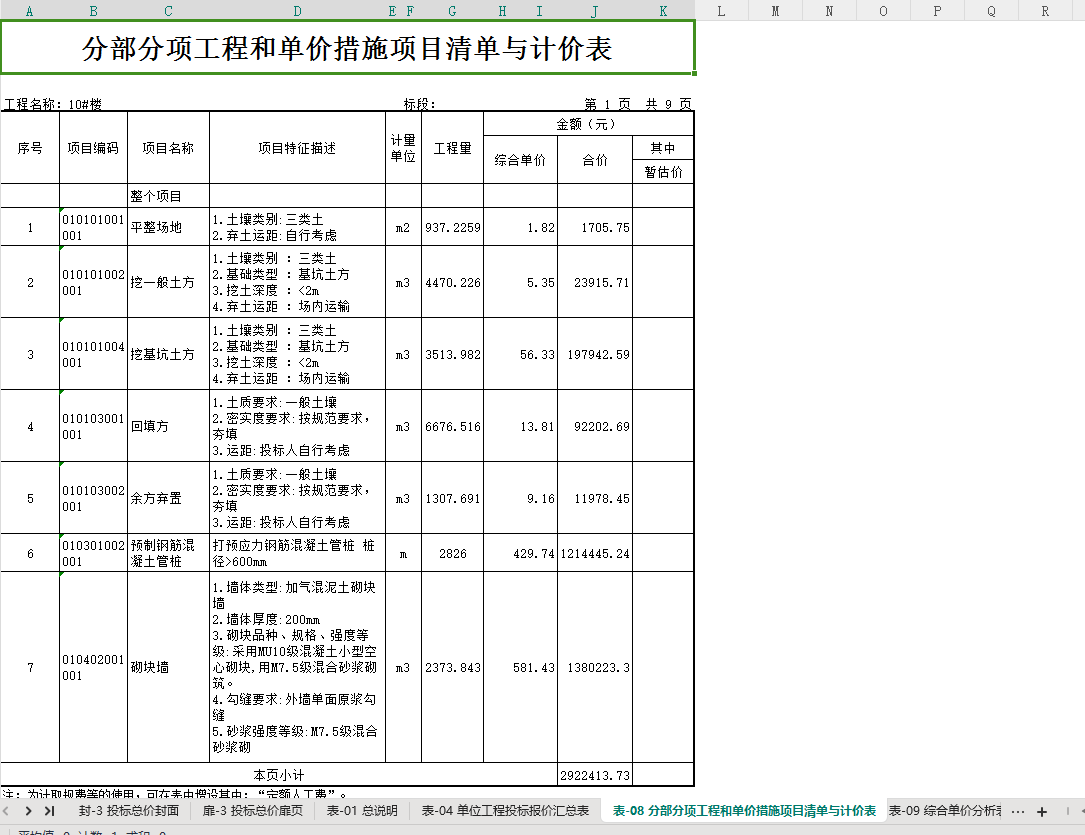Select the 余方弃置 item name cell
1085x835 pixels.
pyautogui.click(x=169, y=498)
